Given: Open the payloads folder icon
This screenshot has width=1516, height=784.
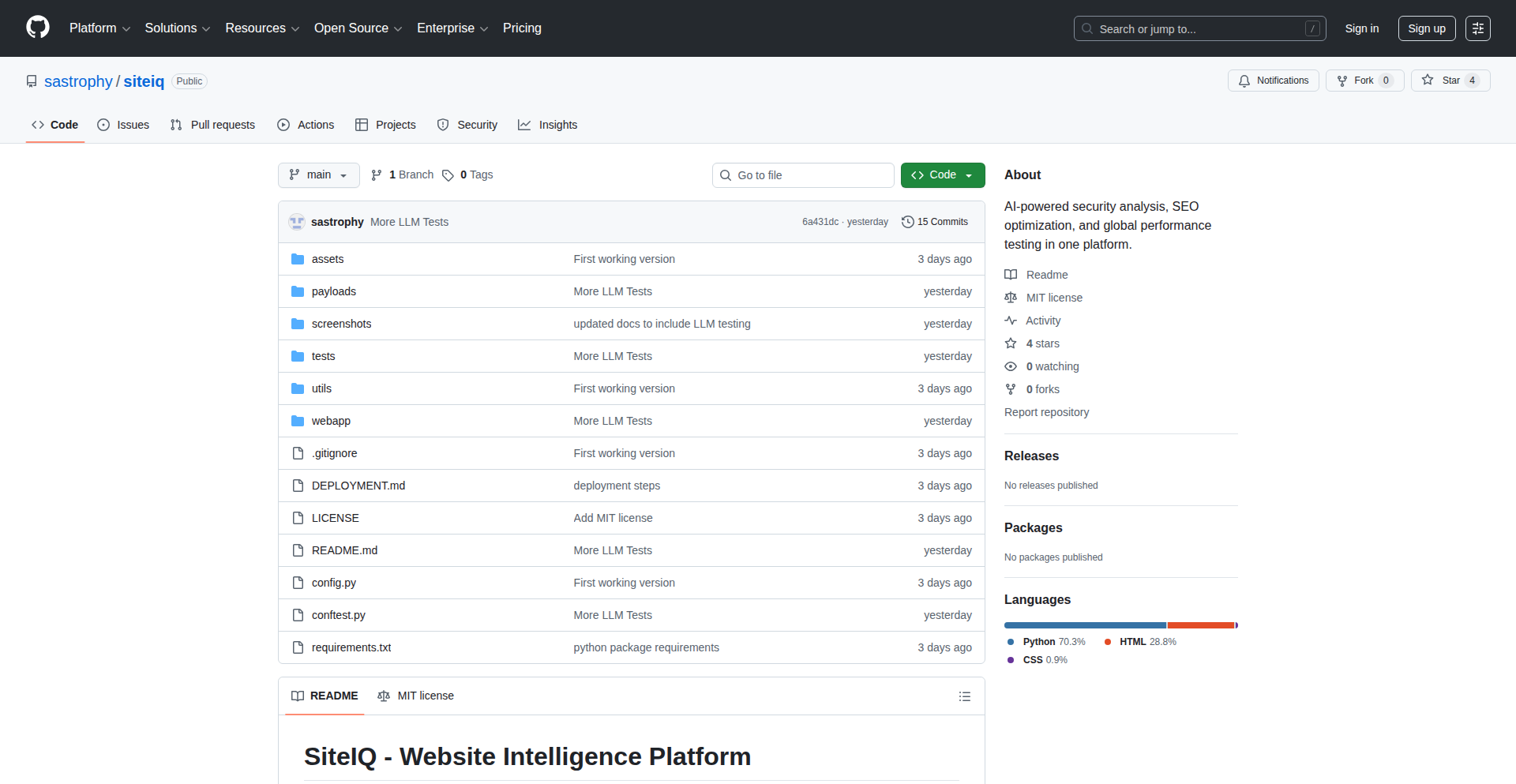Looking at the screenshot, I should click(x=298, y=291).
